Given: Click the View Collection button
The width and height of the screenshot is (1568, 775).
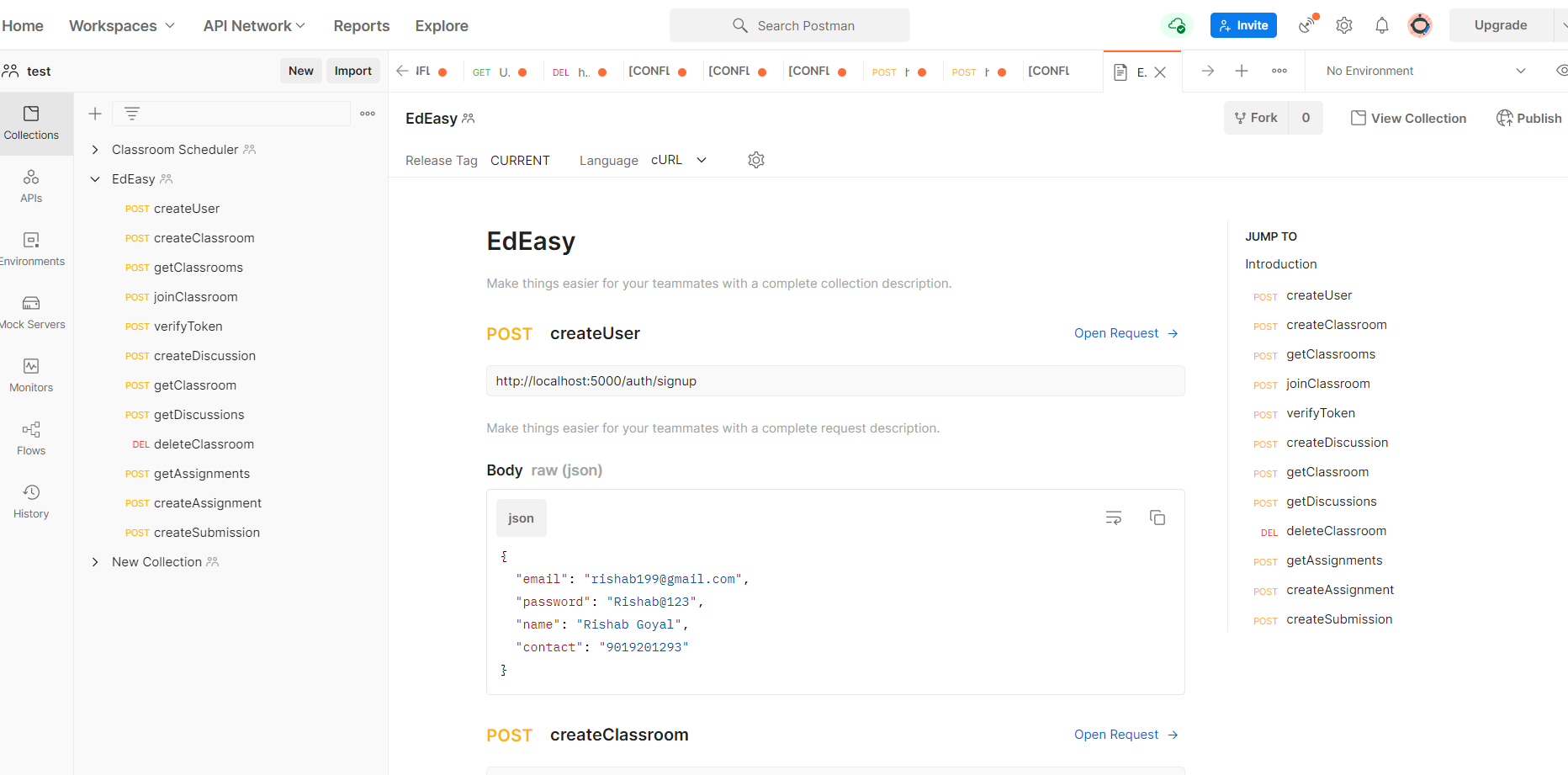Looking at the screenshot, I should (x=1409, y=118).
